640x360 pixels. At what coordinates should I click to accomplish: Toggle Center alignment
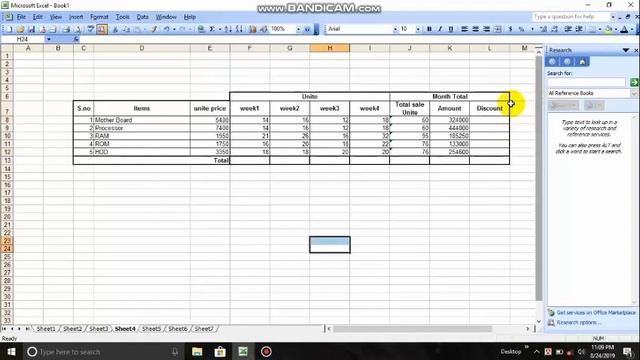point(476,29)
